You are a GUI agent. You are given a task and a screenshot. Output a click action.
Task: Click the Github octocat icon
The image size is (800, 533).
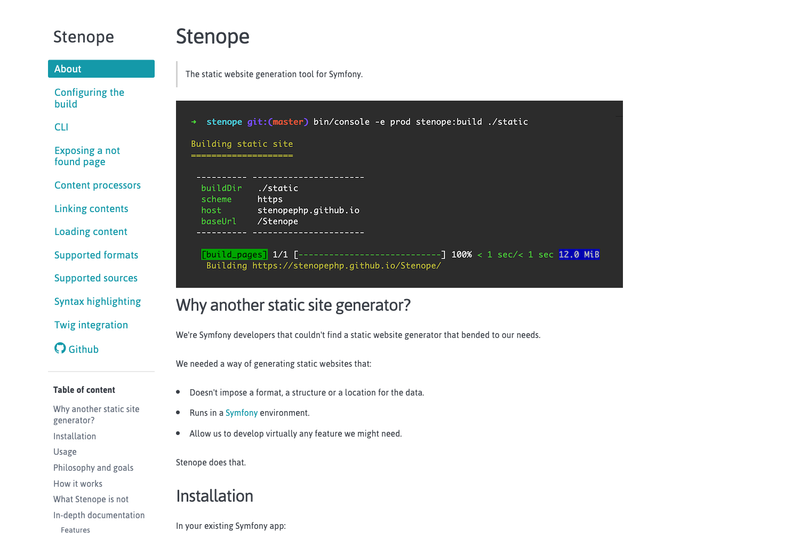[x=60, y=348]
